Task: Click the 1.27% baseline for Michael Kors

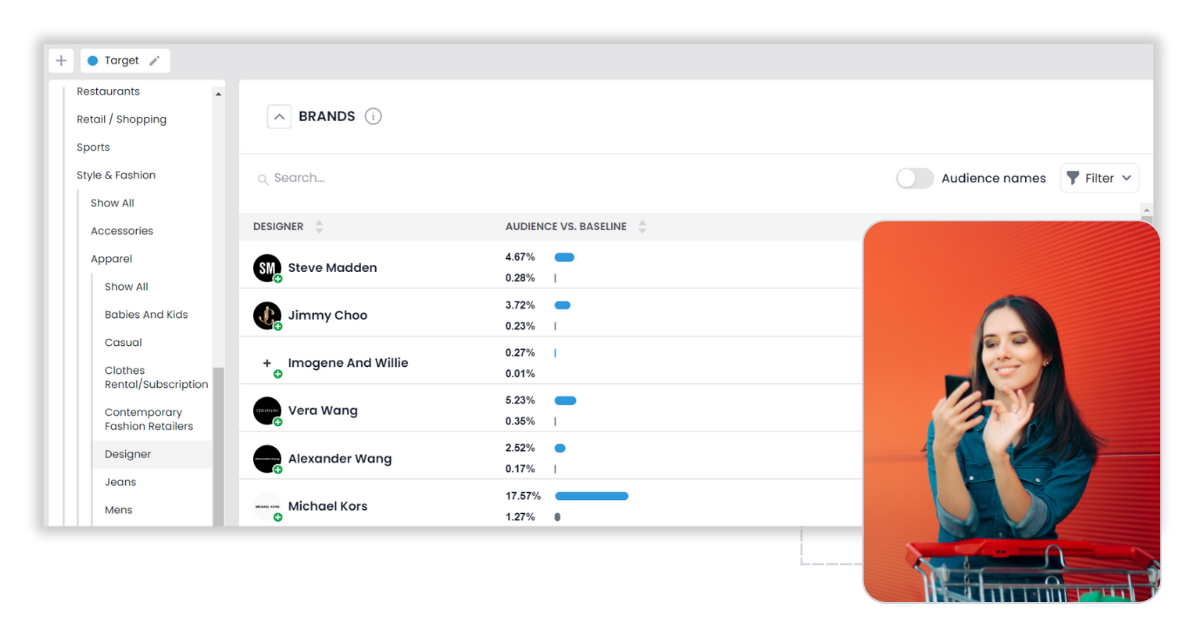Action: tap(520, 517)
